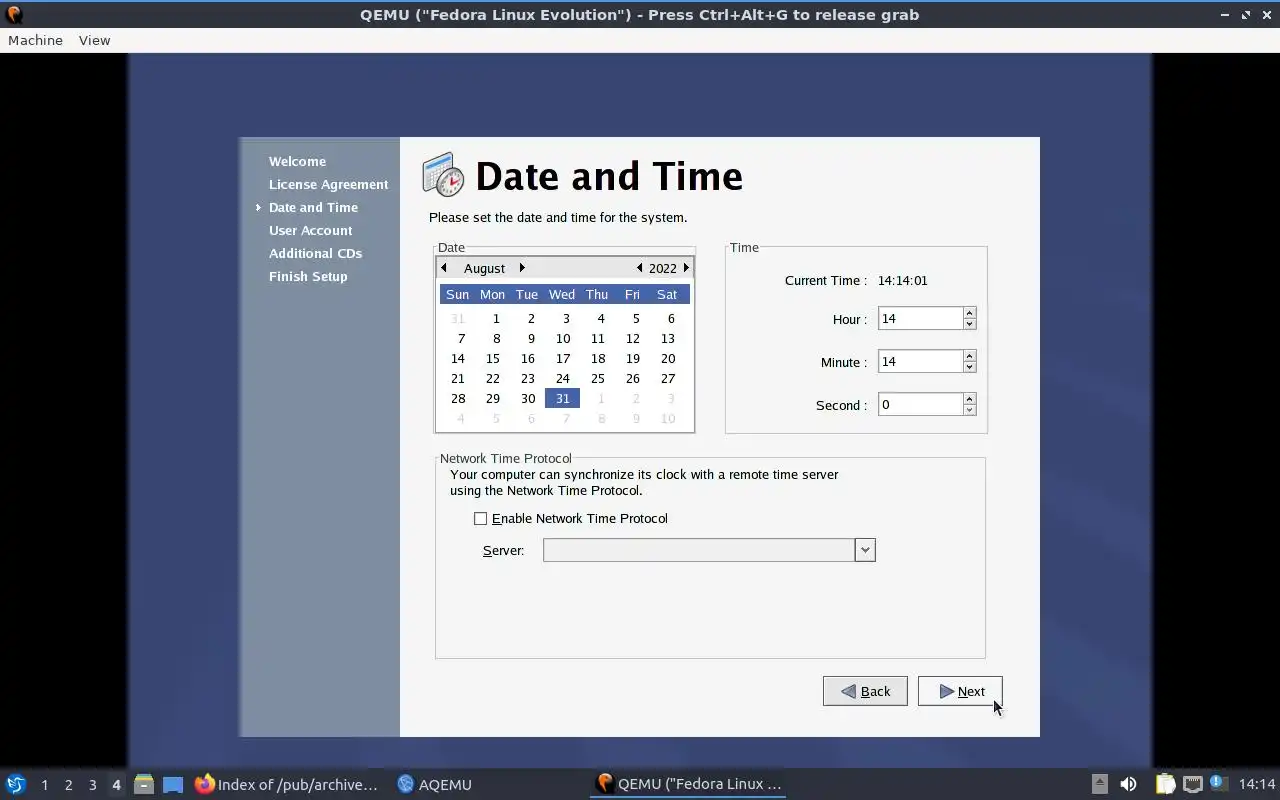Select greyed July 31 in calendar
Screen dimensions: 1280x800
coord(458,318)
